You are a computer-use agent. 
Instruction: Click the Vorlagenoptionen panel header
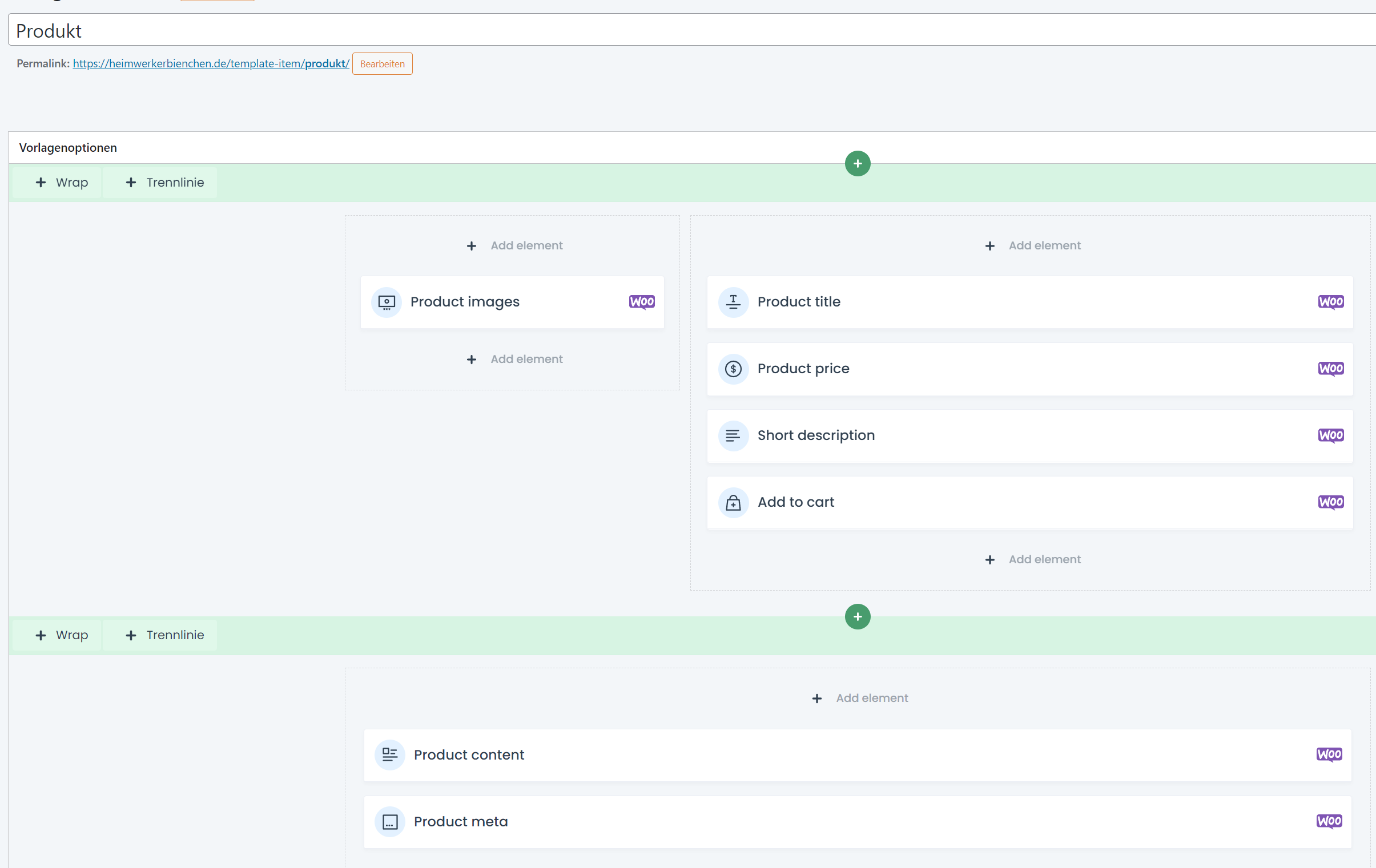(x=692, y=148)
